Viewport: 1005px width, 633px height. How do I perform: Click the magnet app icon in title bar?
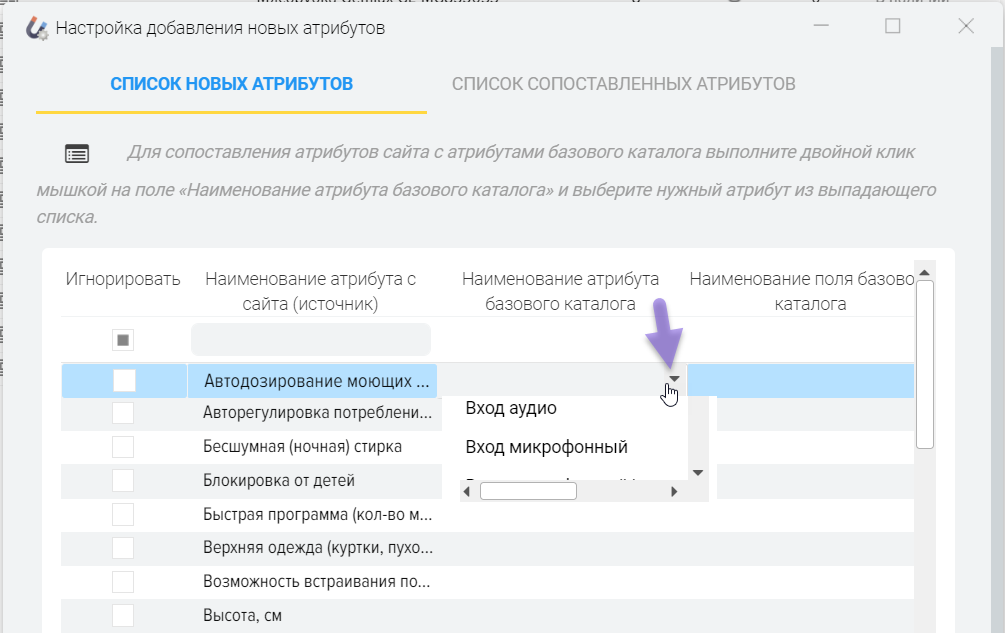(37, 28)
